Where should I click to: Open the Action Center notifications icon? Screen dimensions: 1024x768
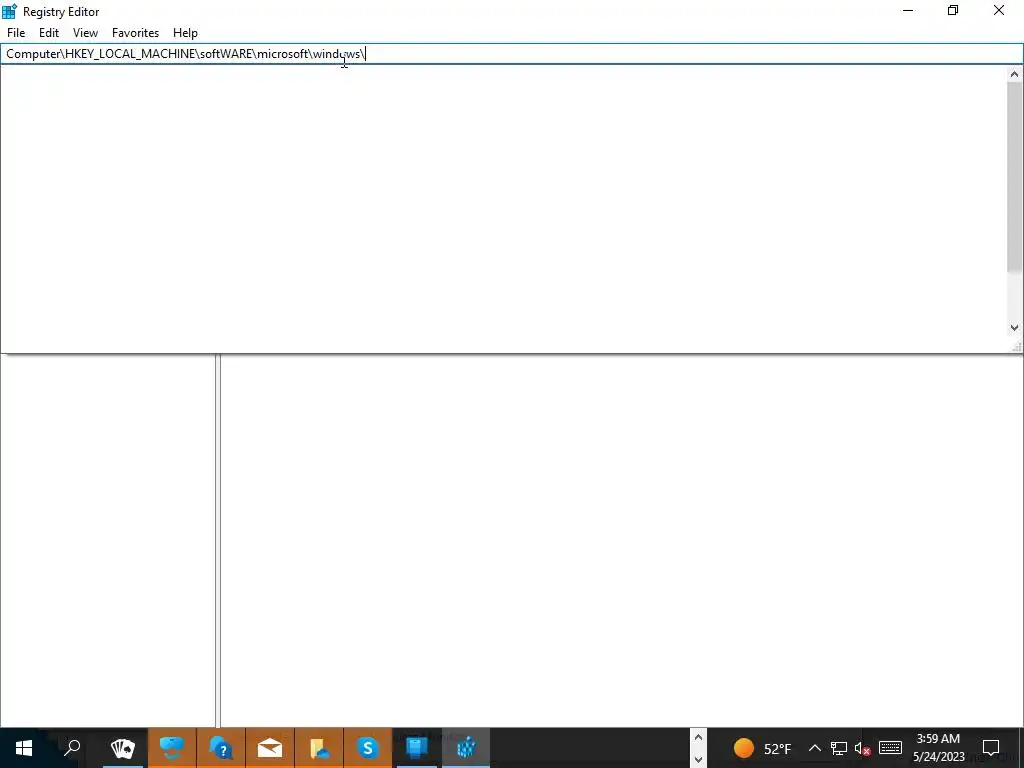tap(991, 748)
